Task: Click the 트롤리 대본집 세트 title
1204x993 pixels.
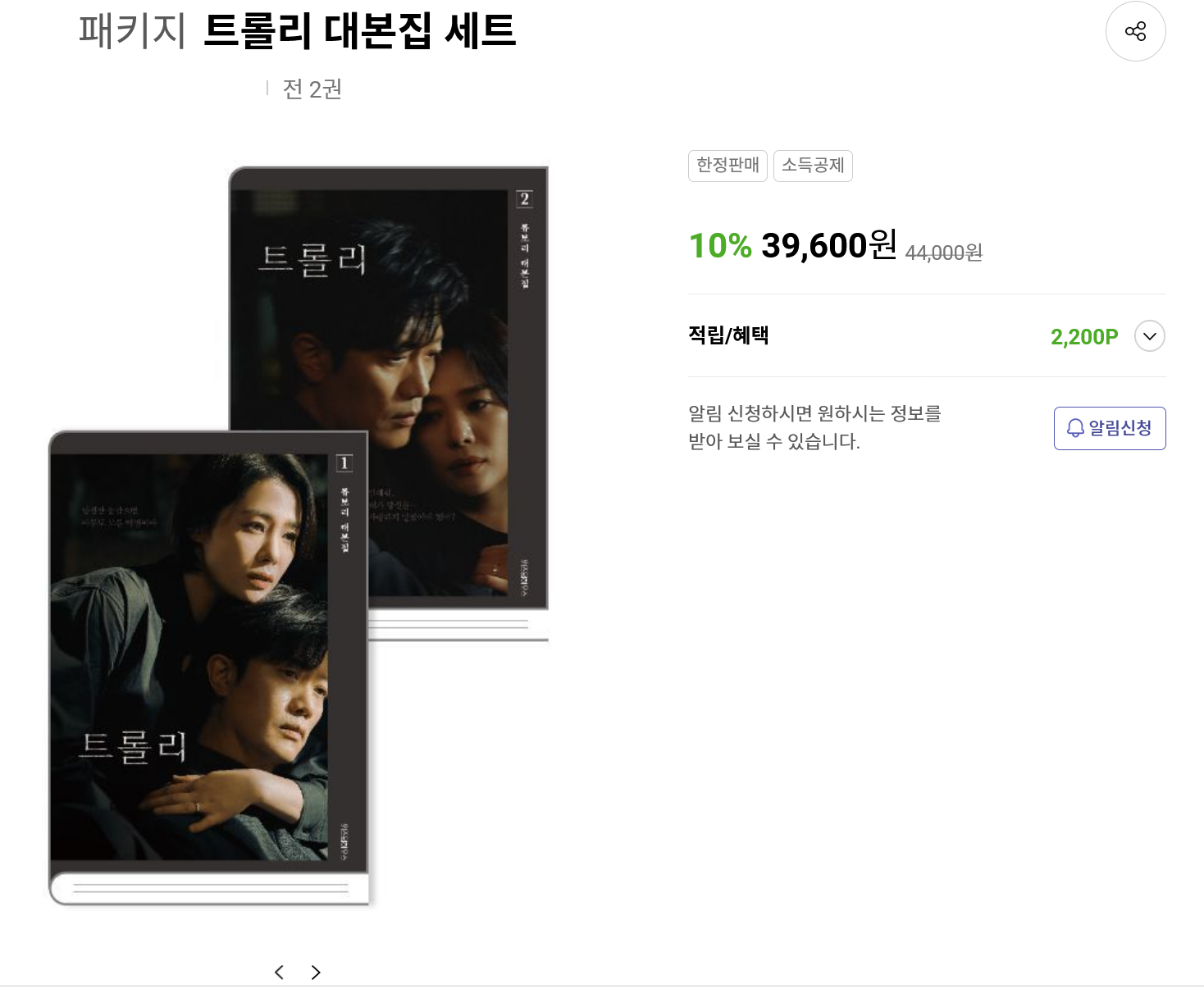Action: pos(359,31)
